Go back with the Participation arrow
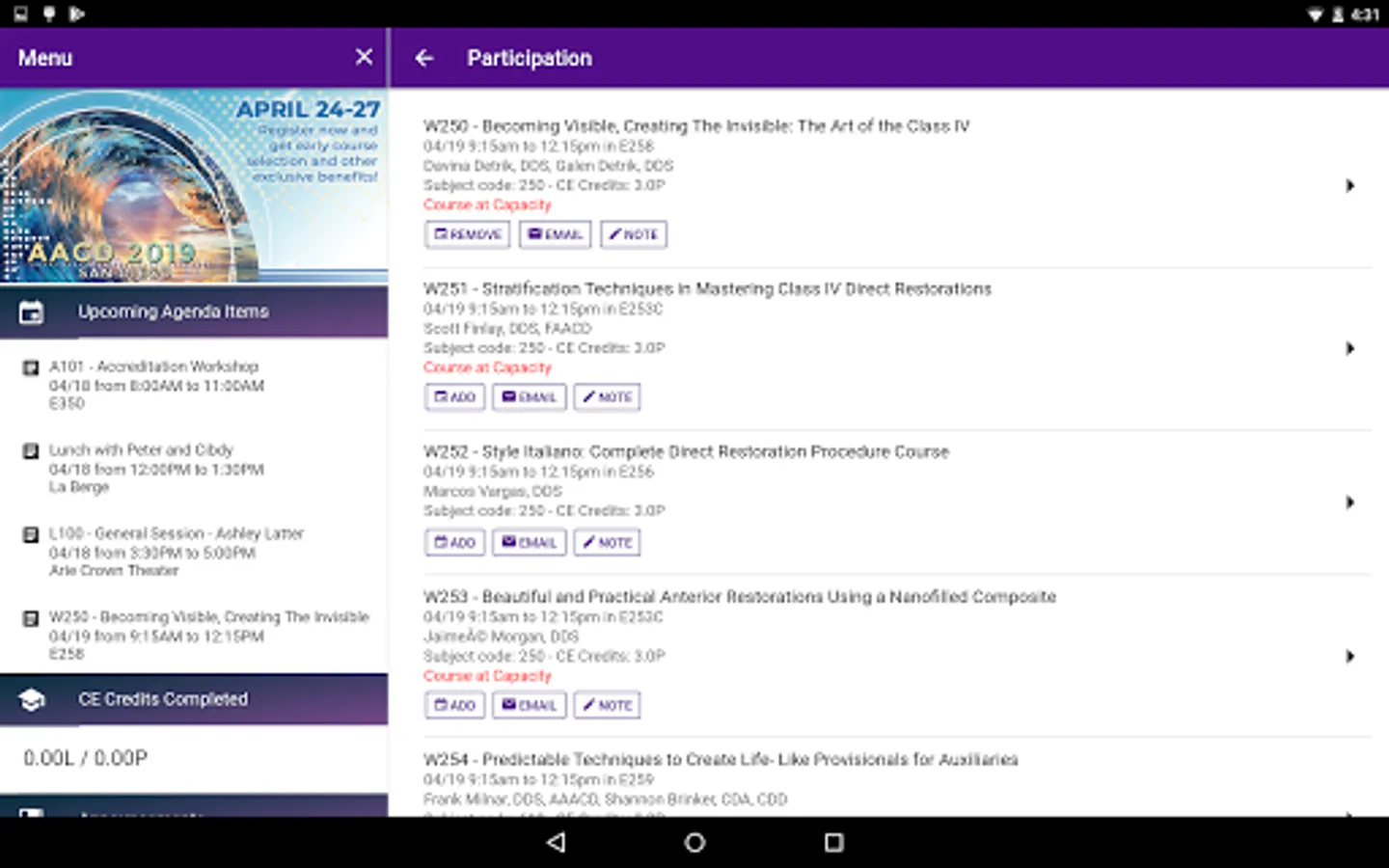Screen dimensions: 1389x868 pyautogui.click(x=424, y=58)
